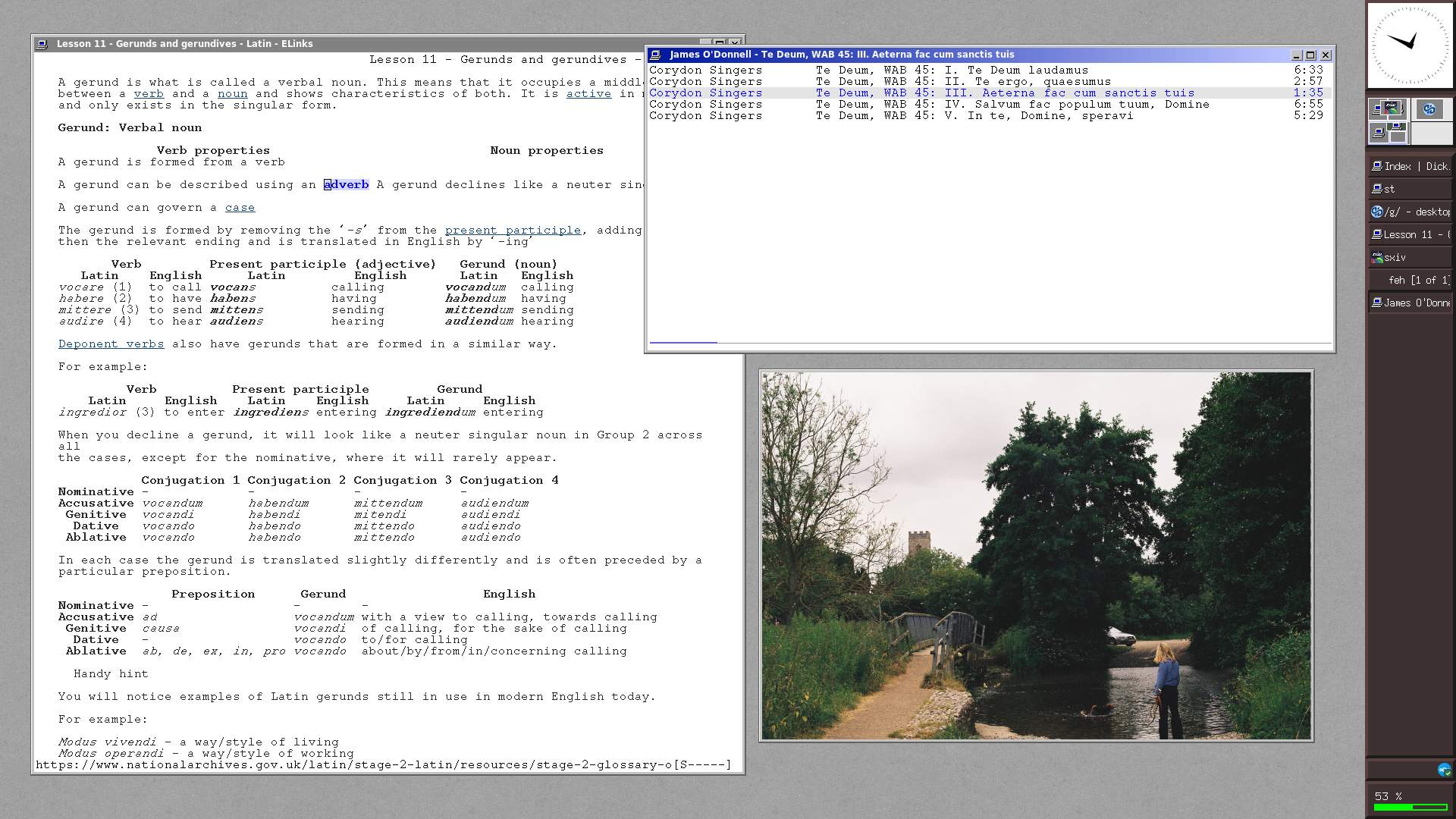Select track 'IV. Salvum fac populum tuum'
1456x819 pixels.
[x=1077, y=104]
